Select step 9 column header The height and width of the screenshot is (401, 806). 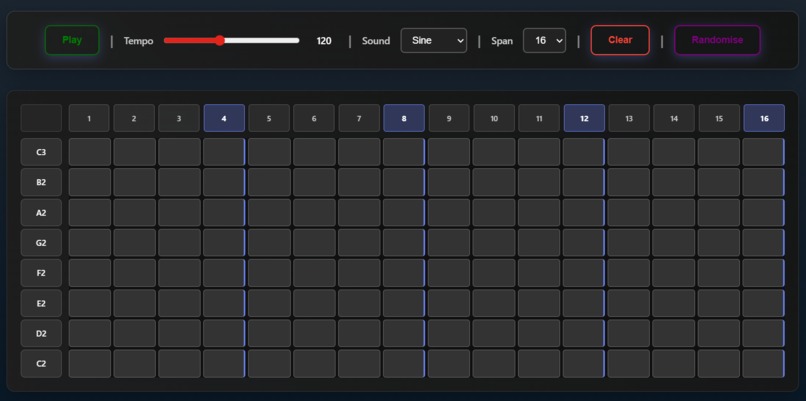(x=449, y=118)
